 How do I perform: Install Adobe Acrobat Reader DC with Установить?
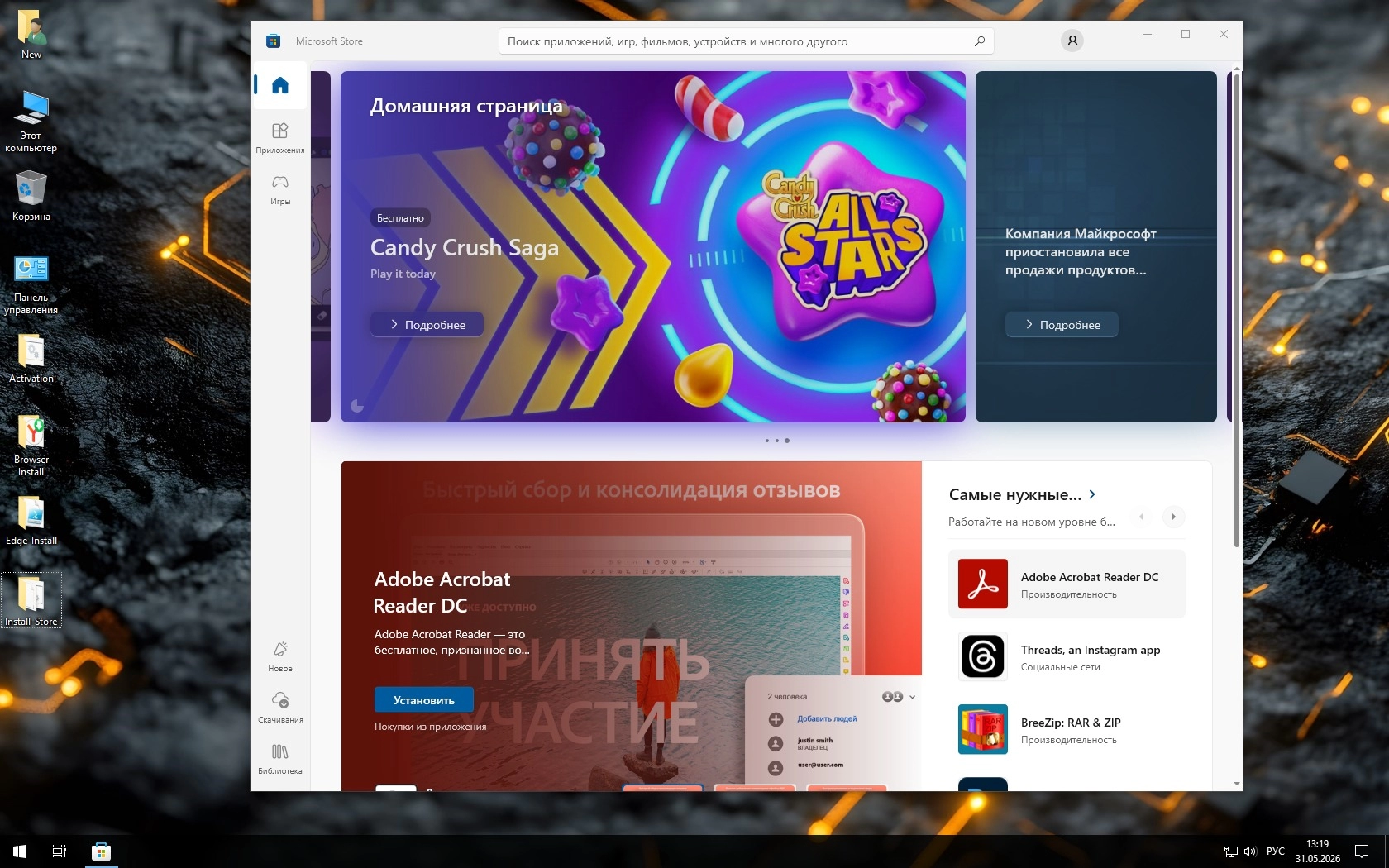(x=423, y=700)
